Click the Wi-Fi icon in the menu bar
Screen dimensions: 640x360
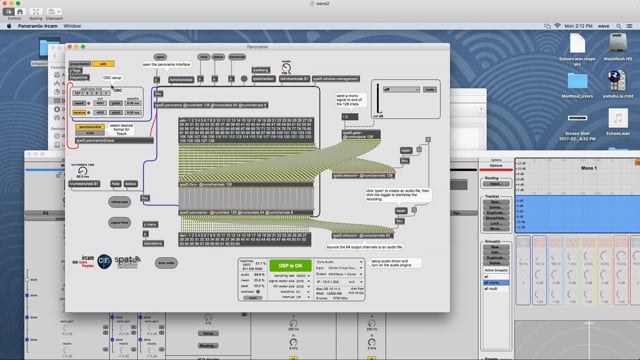pyautogui.click(x=557, y=26)
